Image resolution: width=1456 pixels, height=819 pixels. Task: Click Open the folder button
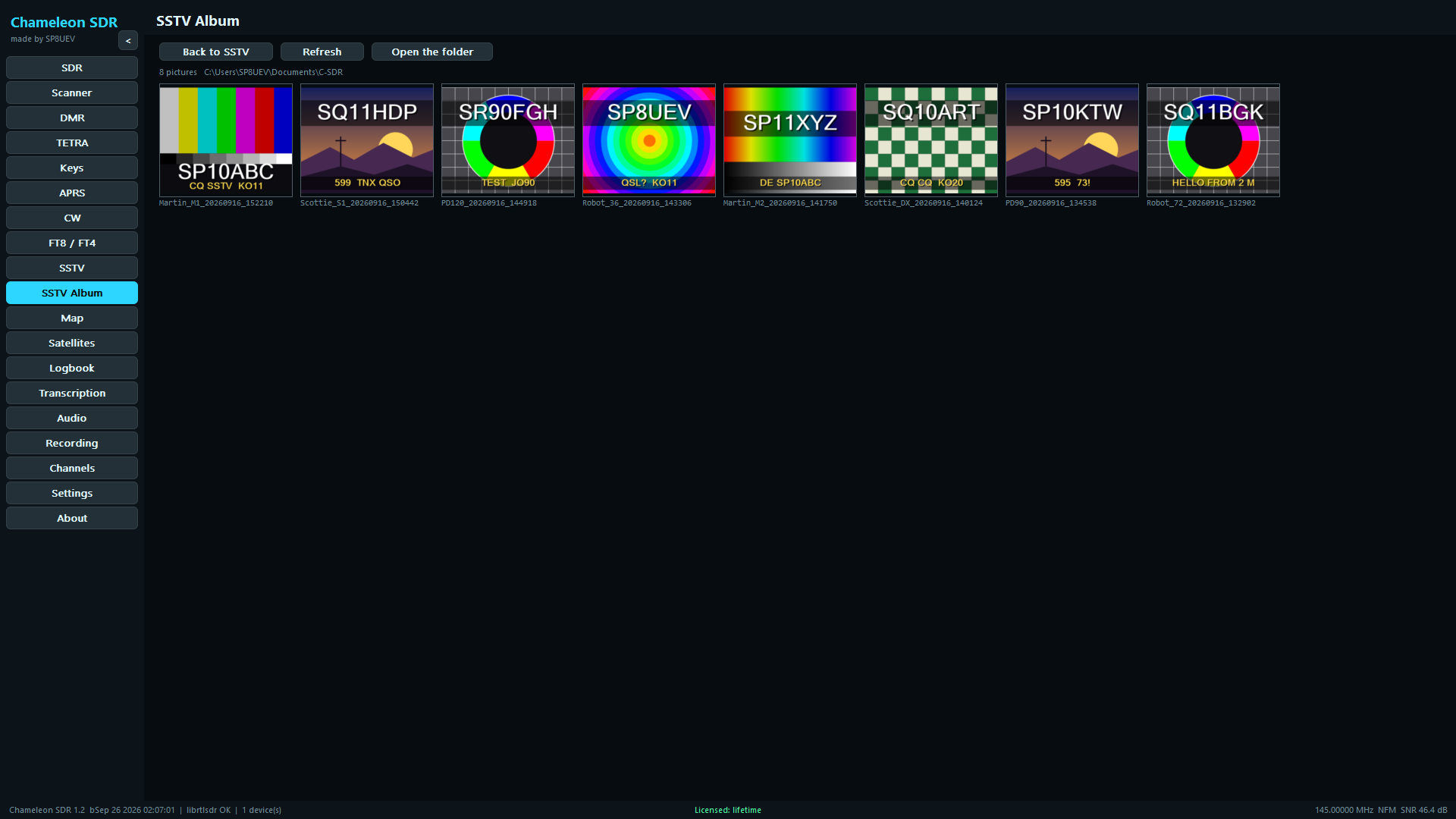click(432, 52)
